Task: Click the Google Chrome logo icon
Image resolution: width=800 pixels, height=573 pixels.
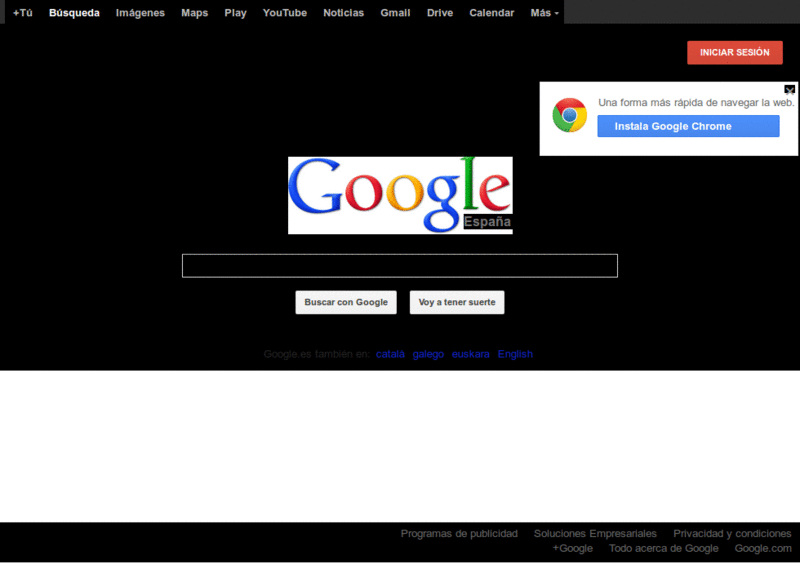Action: click(x=569, y=115)
